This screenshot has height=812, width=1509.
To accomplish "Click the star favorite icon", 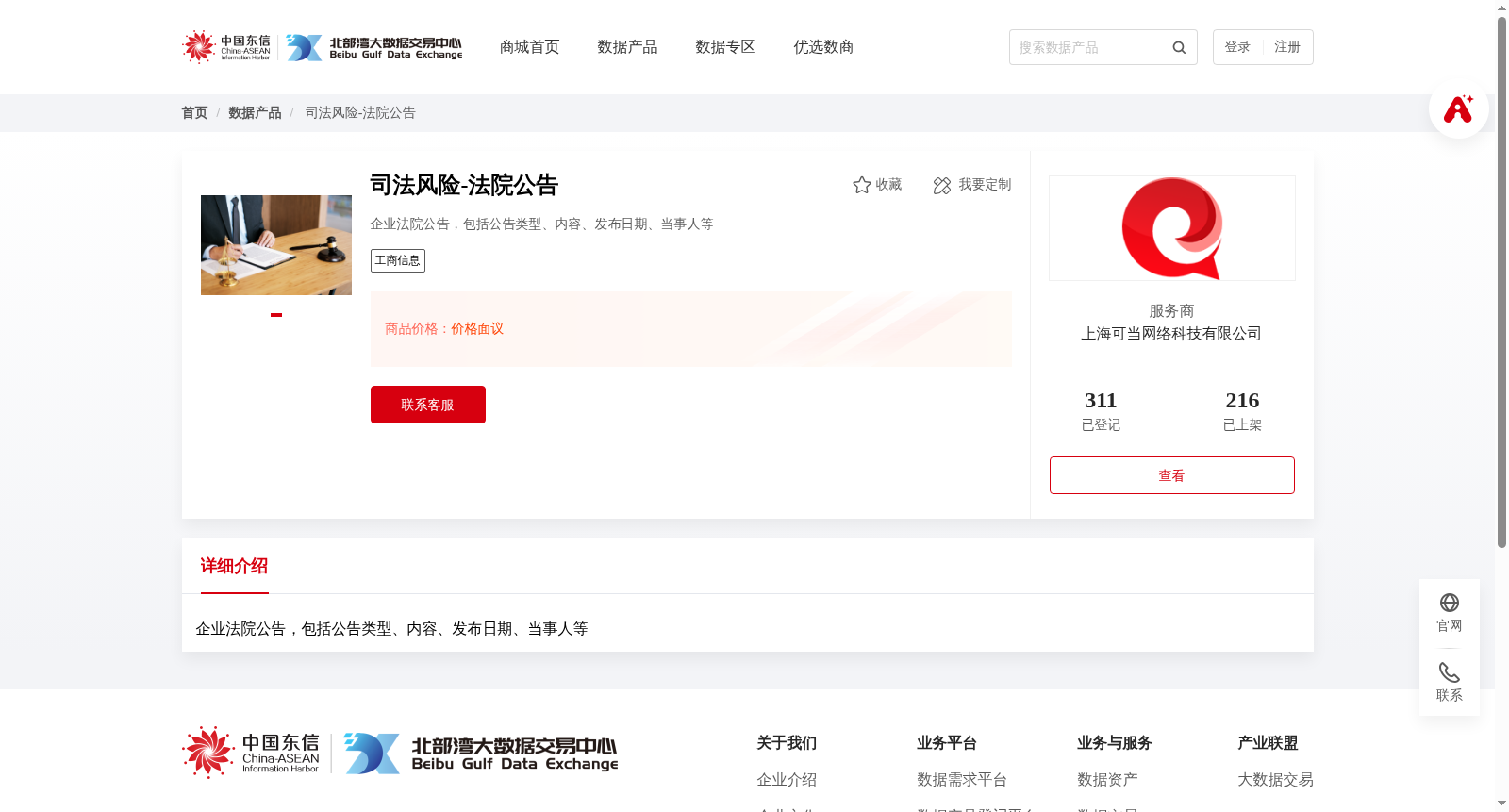I will click(x=861, y=185).
